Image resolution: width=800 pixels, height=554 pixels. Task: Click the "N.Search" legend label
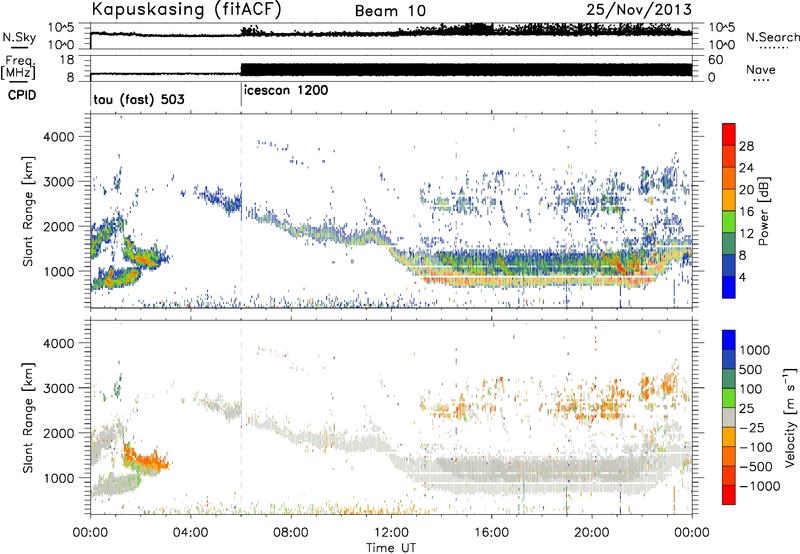tap(773, 37)
